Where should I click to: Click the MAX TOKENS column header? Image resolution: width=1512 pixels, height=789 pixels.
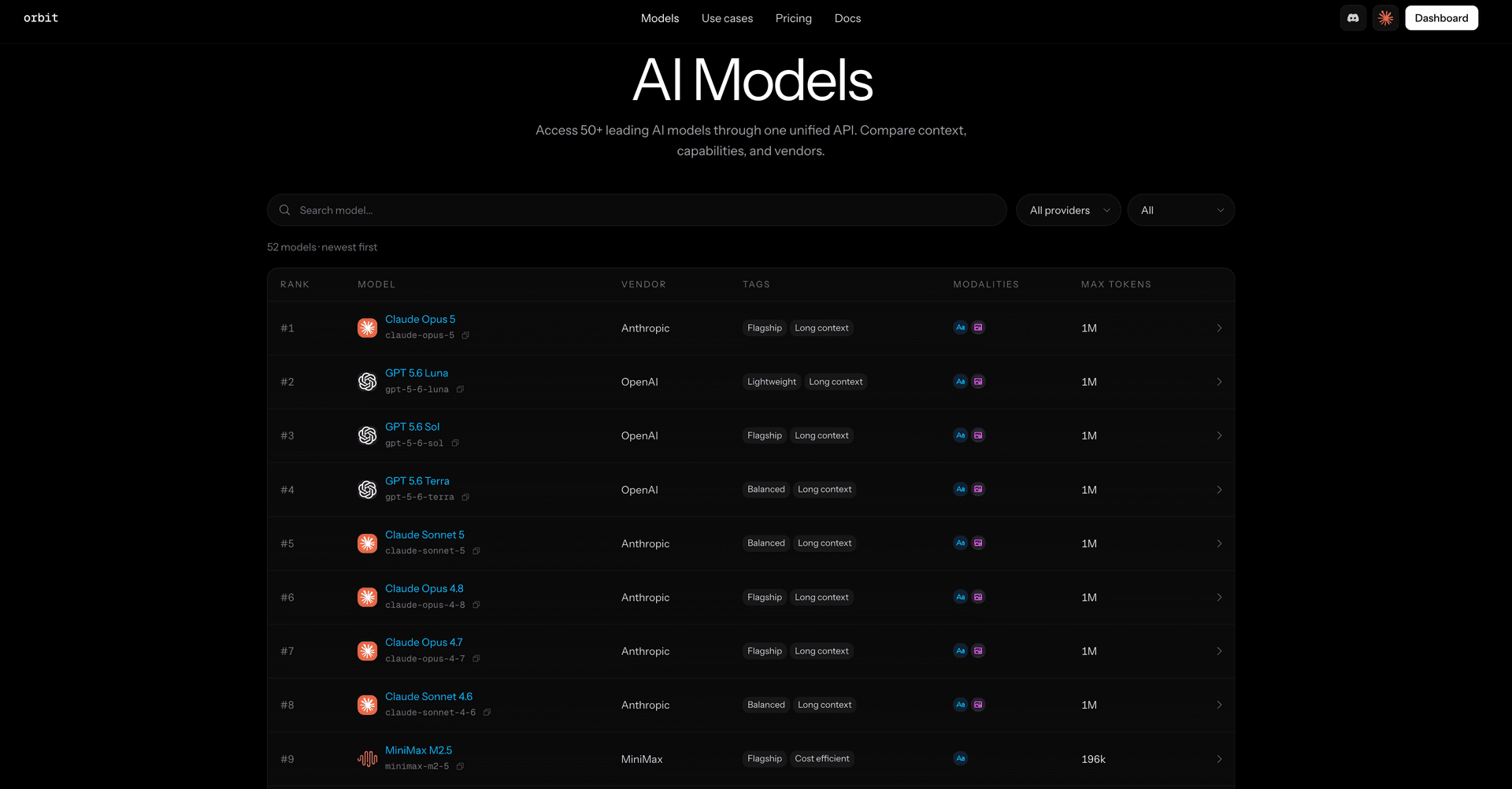tap(1116, 284)
